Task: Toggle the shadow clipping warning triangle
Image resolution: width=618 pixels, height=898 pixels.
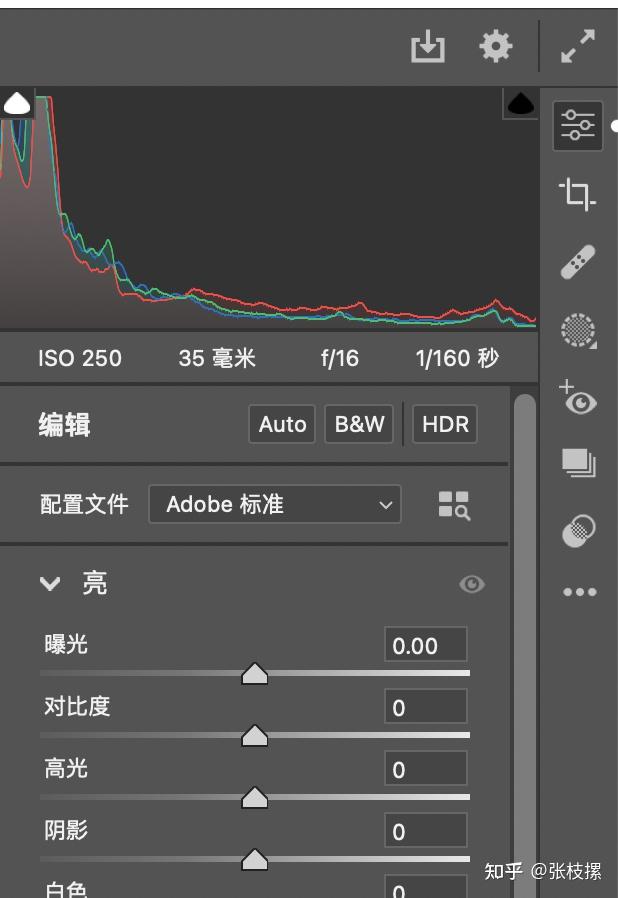Action: pyautogui.click(x=17, y=101)
